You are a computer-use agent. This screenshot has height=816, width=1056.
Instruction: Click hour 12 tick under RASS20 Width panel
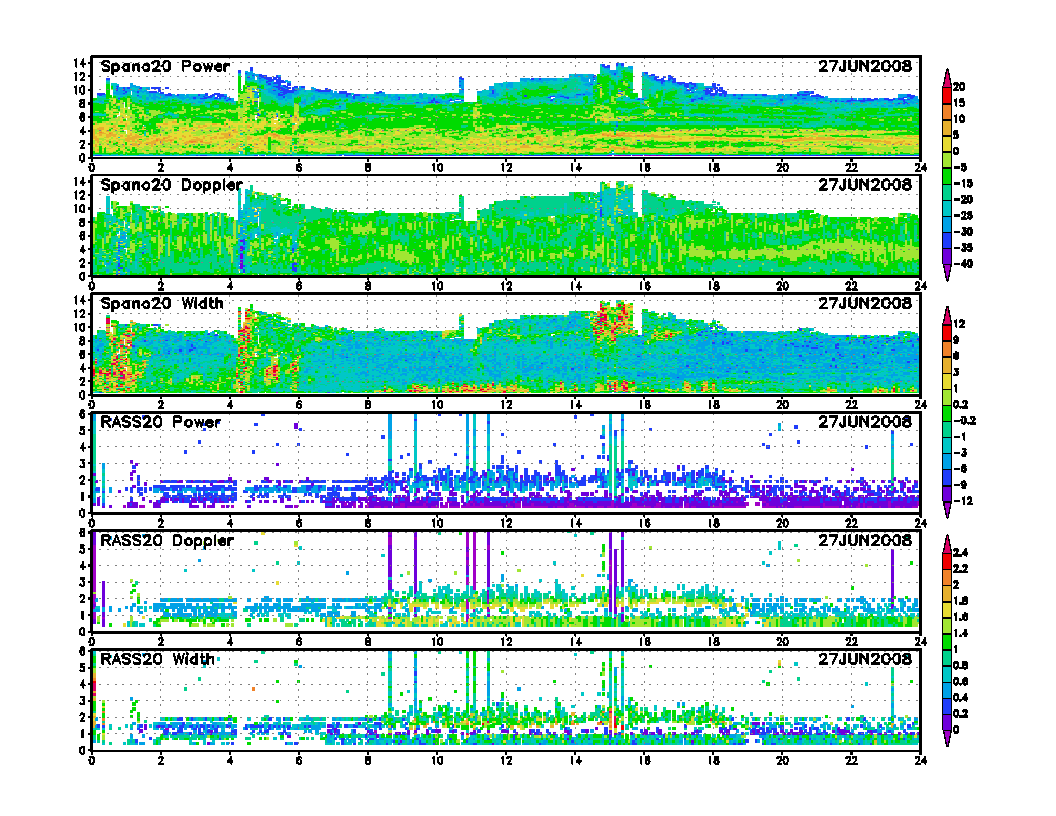506,759
